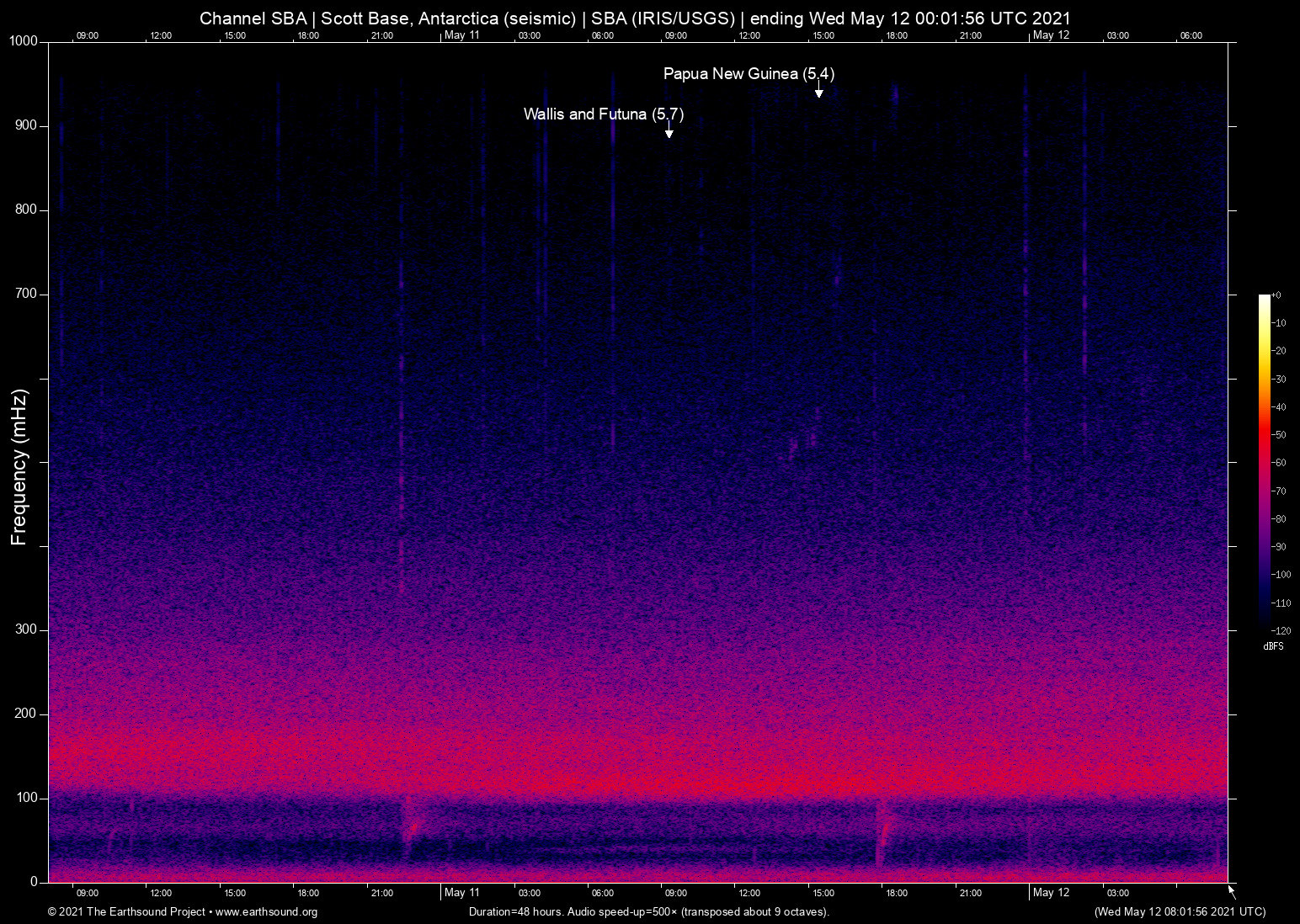Click the +0 label atop the color scale
This screenshot has width=1300, height=924.
[x=1276, y=295]
